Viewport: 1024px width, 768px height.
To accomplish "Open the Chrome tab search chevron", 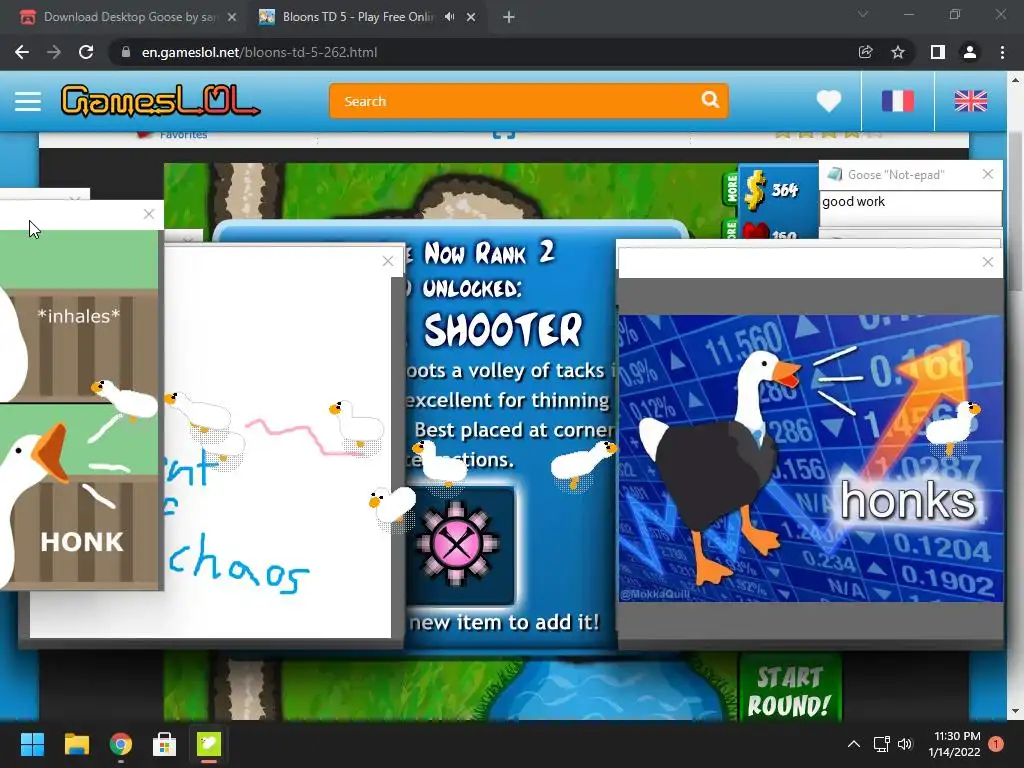I will coord(863,14).
